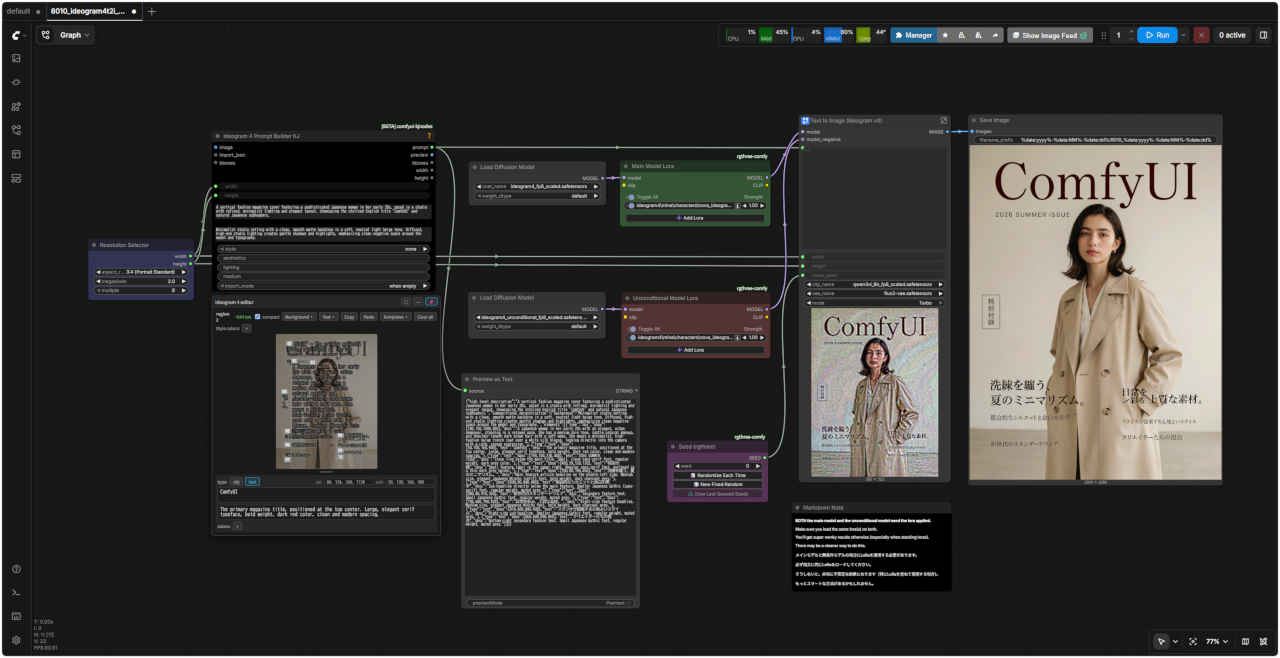1280x658 pixels.
Task: Open the Assets panel in the sidebar
Action: 16,58
